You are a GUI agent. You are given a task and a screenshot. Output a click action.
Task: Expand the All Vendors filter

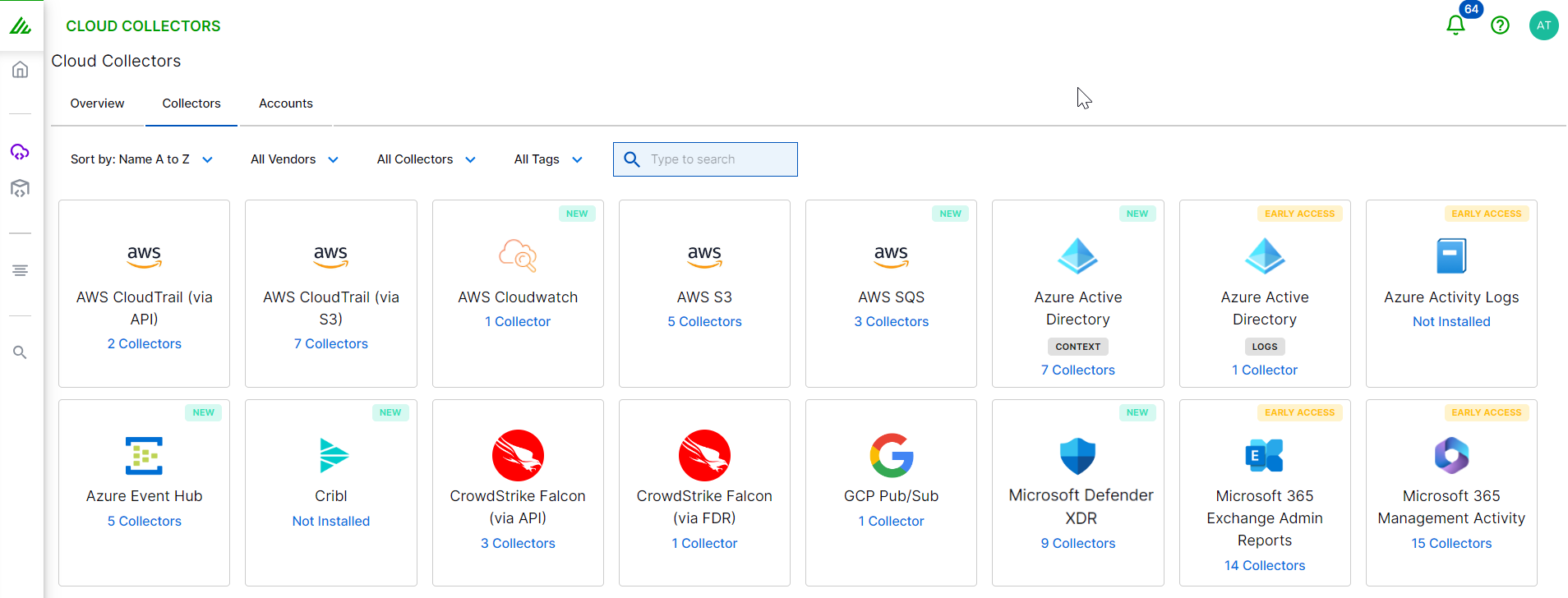294,159
